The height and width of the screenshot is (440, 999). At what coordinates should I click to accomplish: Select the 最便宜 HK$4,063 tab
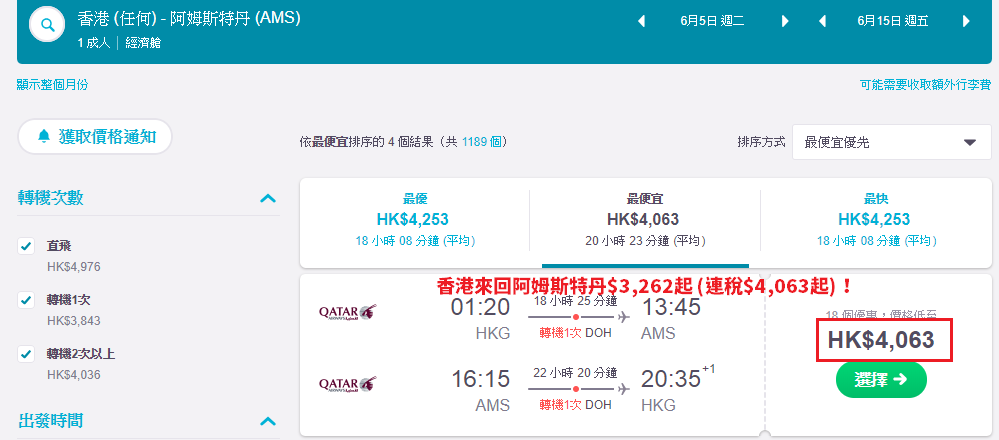point(645,220)
